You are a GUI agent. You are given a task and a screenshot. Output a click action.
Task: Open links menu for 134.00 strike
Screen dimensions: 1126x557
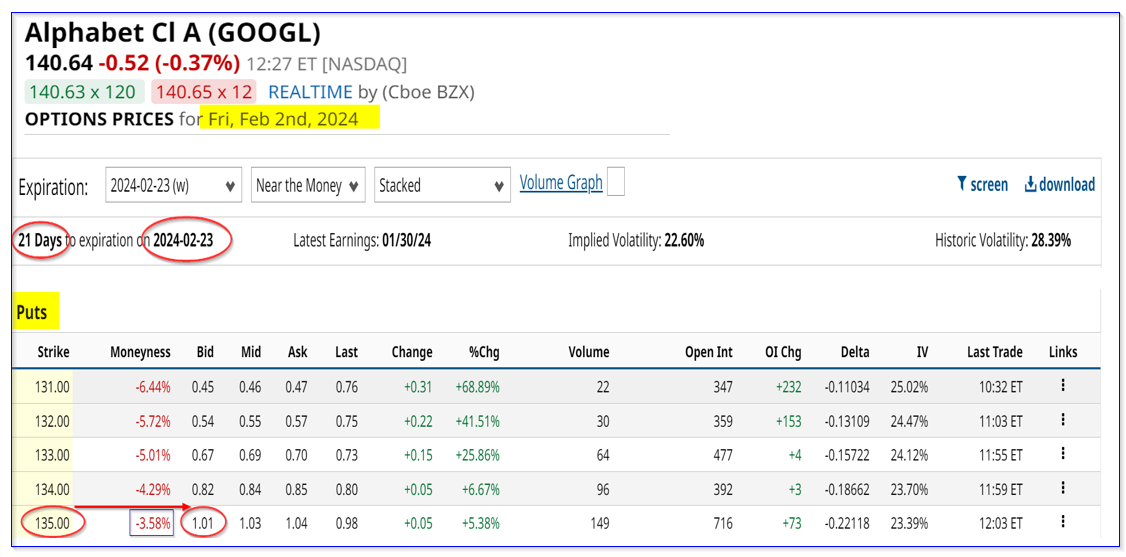coord(1063,489)
